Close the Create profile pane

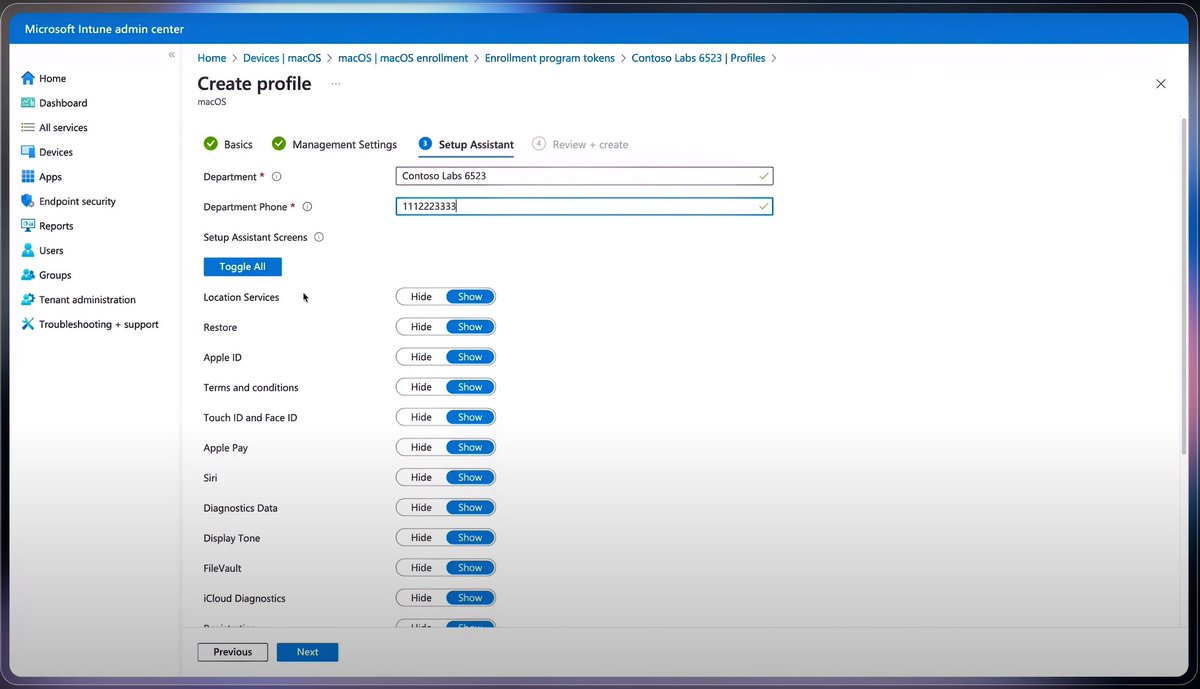click(1160, 84)
